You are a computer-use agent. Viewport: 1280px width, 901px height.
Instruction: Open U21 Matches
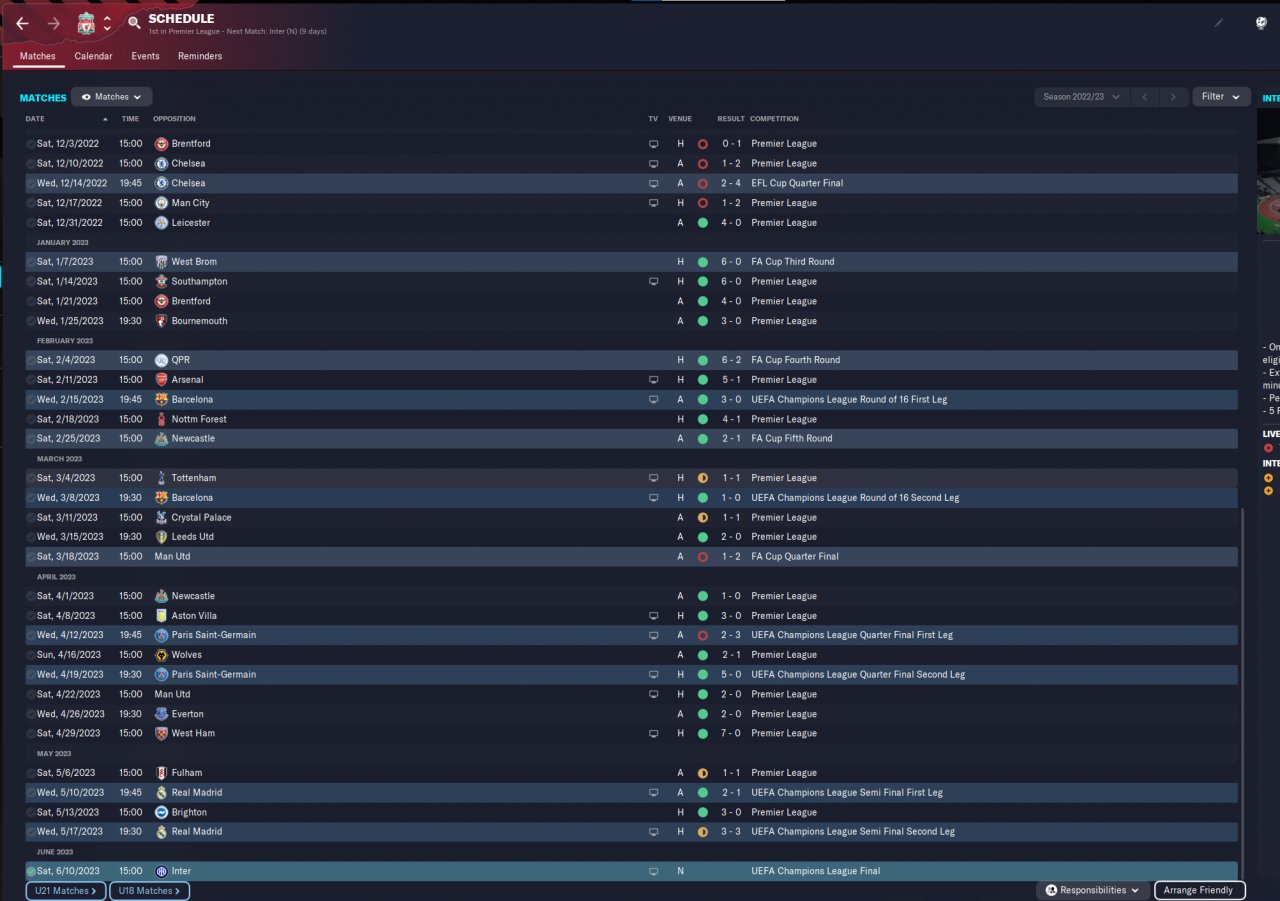click(66, 891)
